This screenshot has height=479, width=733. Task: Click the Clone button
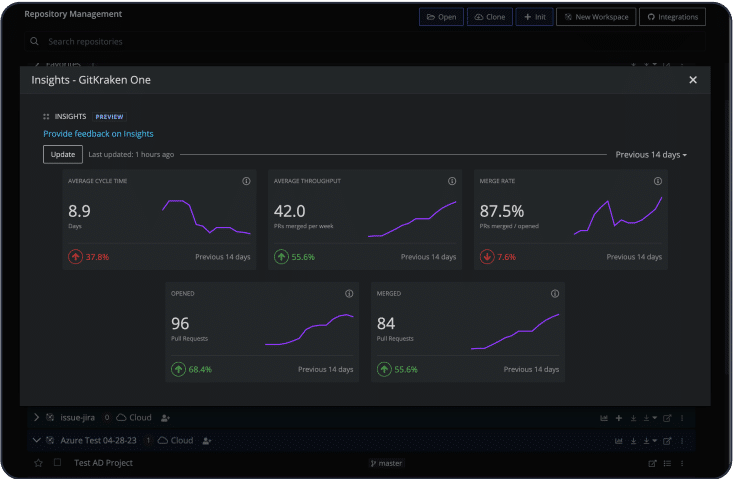pyautogui.click(x=490, y=17)
